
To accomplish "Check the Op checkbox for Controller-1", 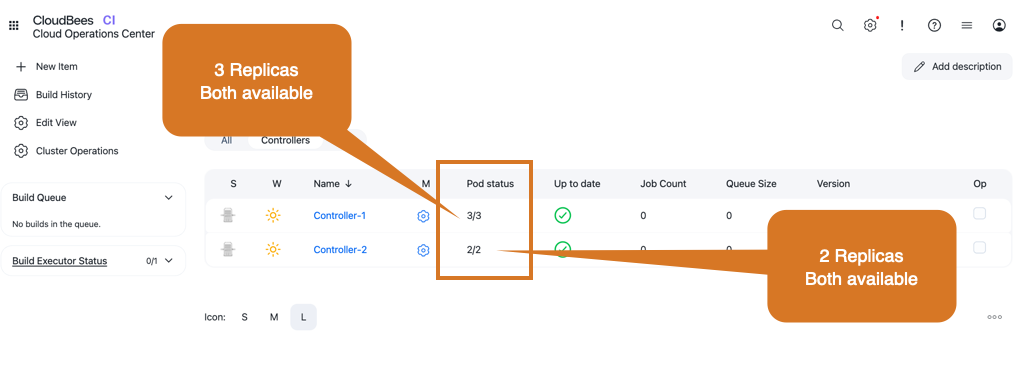I will click(980, 214).
